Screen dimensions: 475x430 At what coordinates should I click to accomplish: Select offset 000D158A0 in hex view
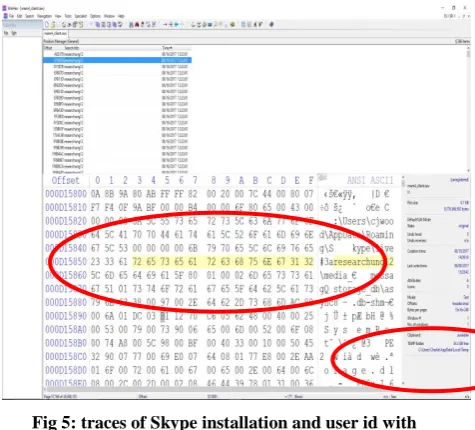point(66,330)
